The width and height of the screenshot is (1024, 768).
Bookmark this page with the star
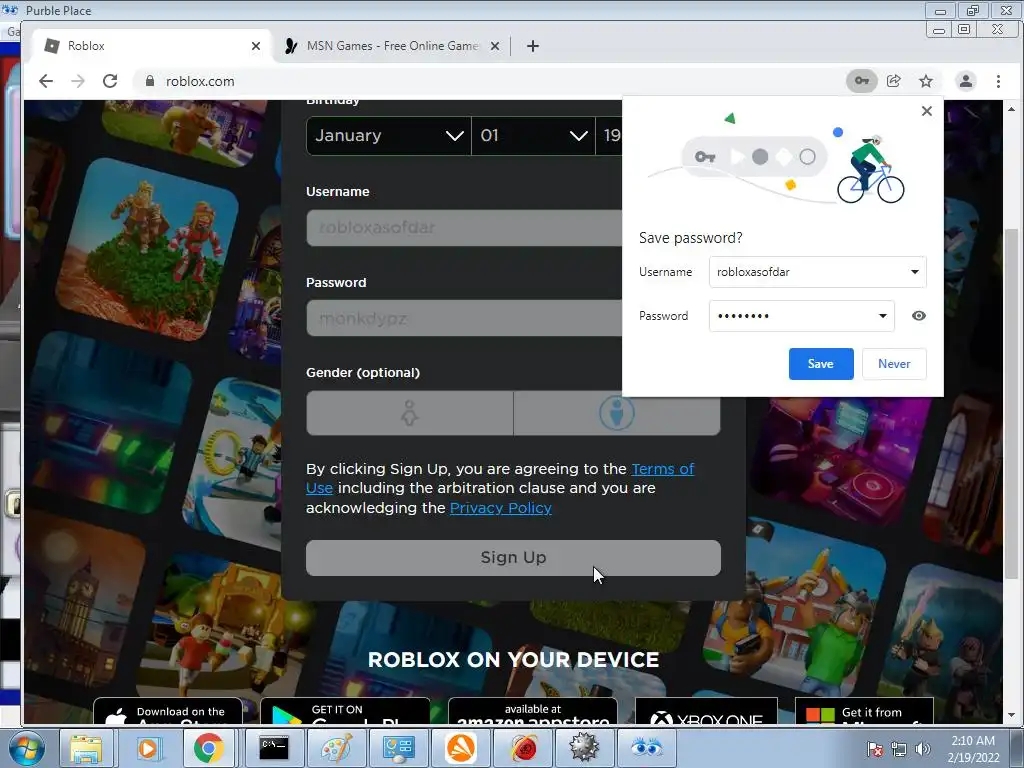click(926, 81)
